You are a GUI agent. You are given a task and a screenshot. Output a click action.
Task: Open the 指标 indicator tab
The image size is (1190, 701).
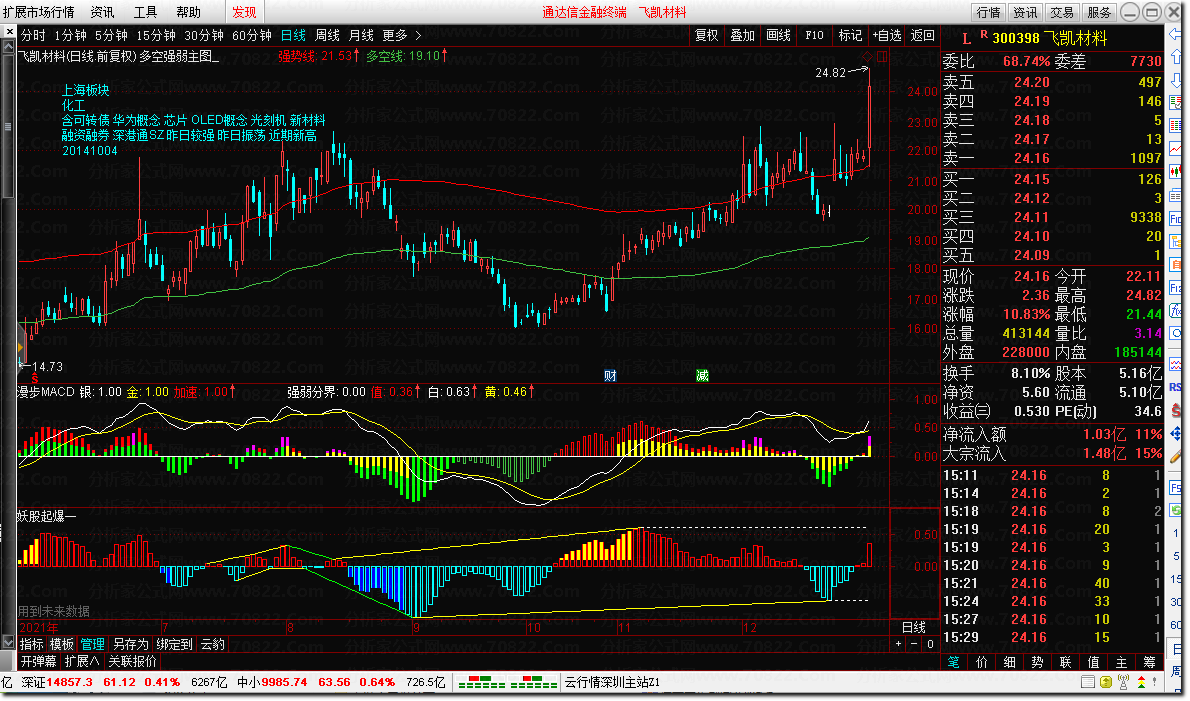point(32,644)
